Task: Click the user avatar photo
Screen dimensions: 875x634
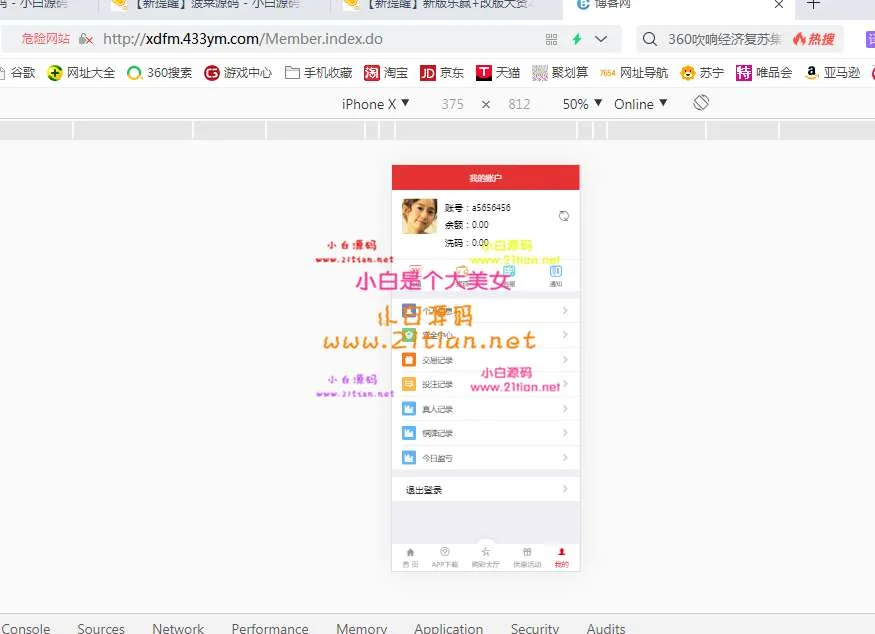Action: point(419,216)
